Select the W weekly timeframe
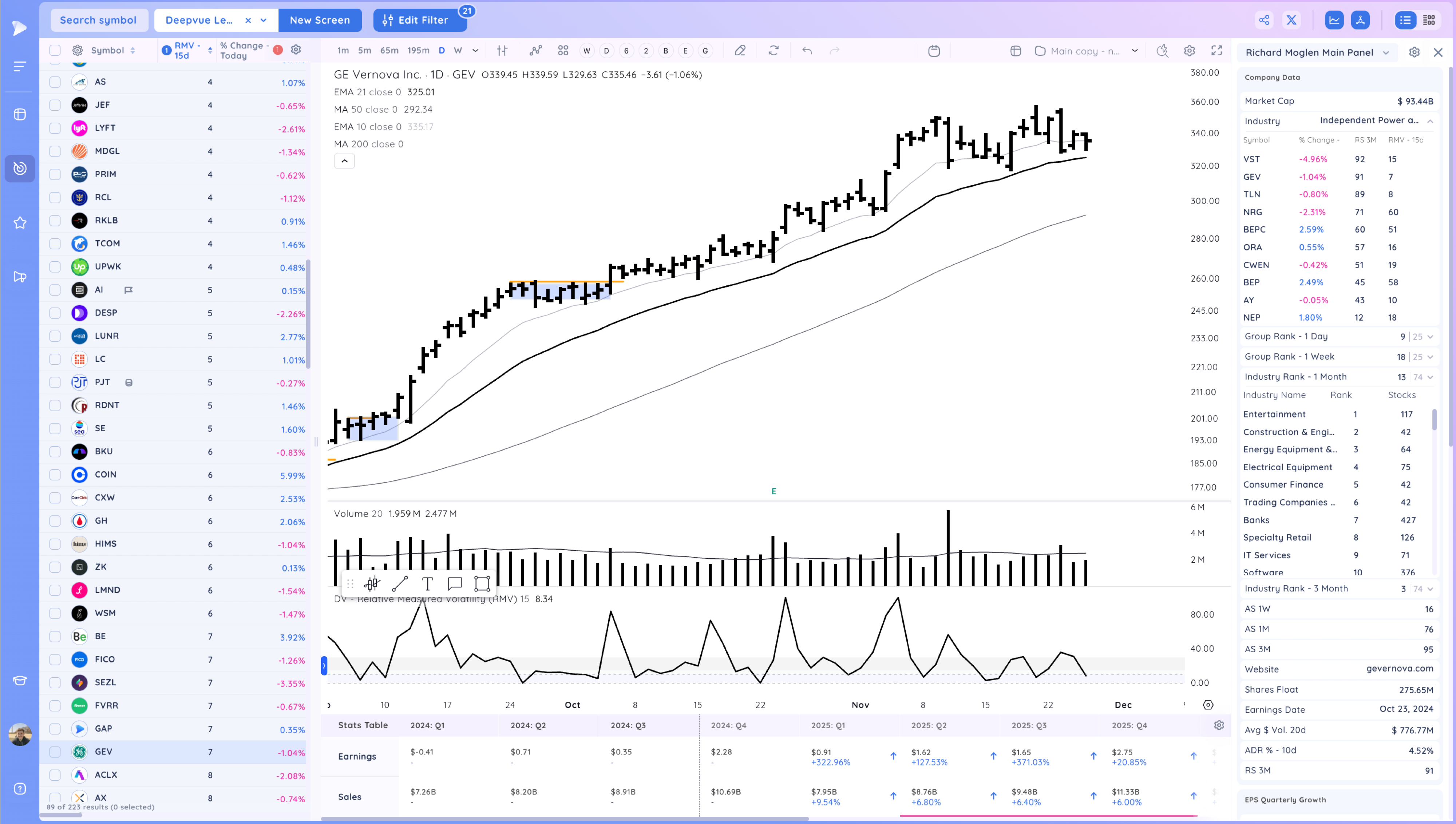This screenshot has height=824, width=1456. (x=458, y=50)
